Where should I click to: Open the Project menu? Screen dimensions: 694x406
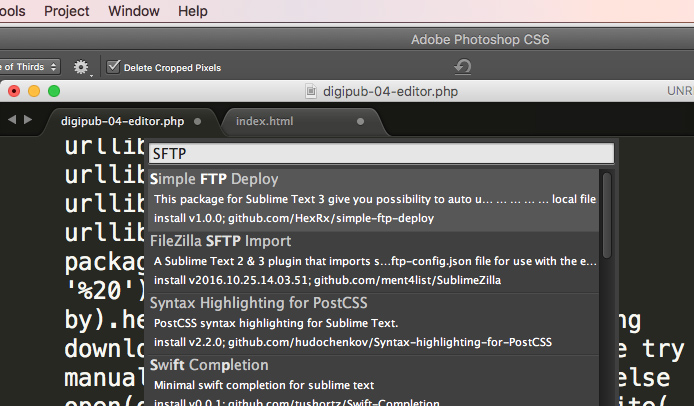coord(65,12)
